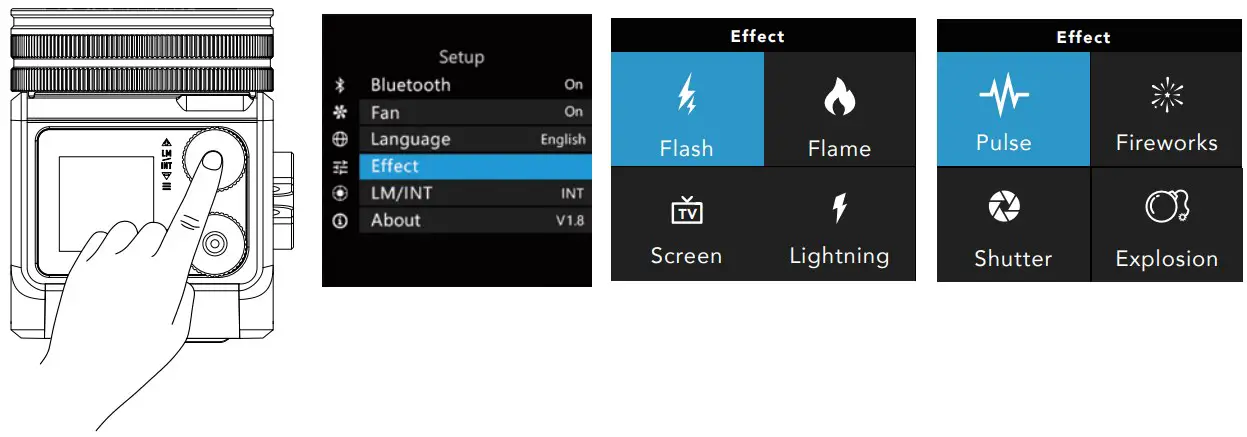1247x437 pixels.
Task: Click the info icon beside About
Action: [x=340, y=221]
